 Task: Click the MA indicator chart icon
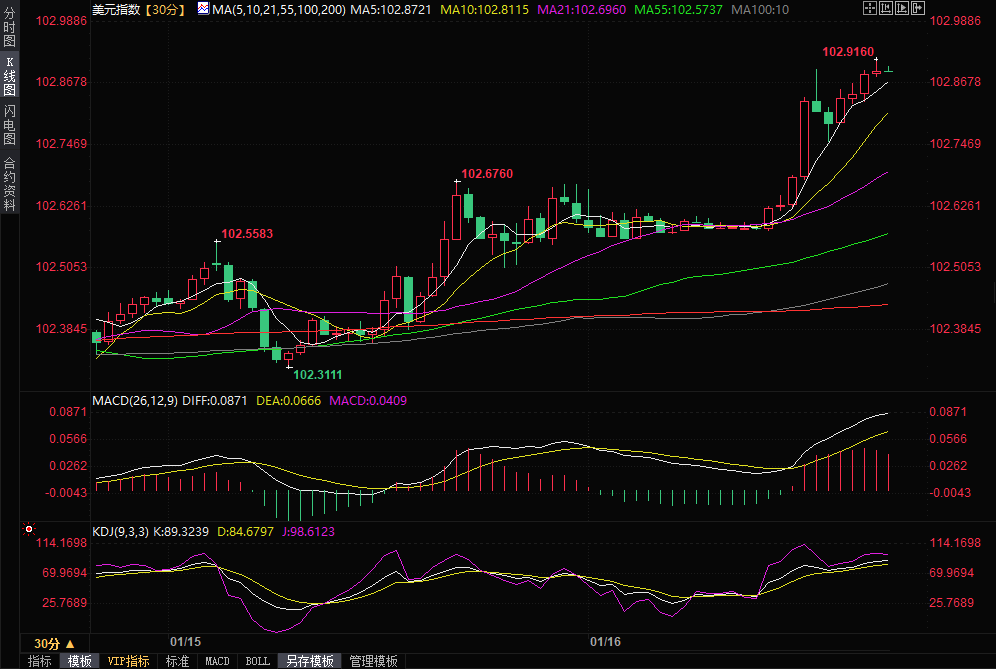pos(202,8)
